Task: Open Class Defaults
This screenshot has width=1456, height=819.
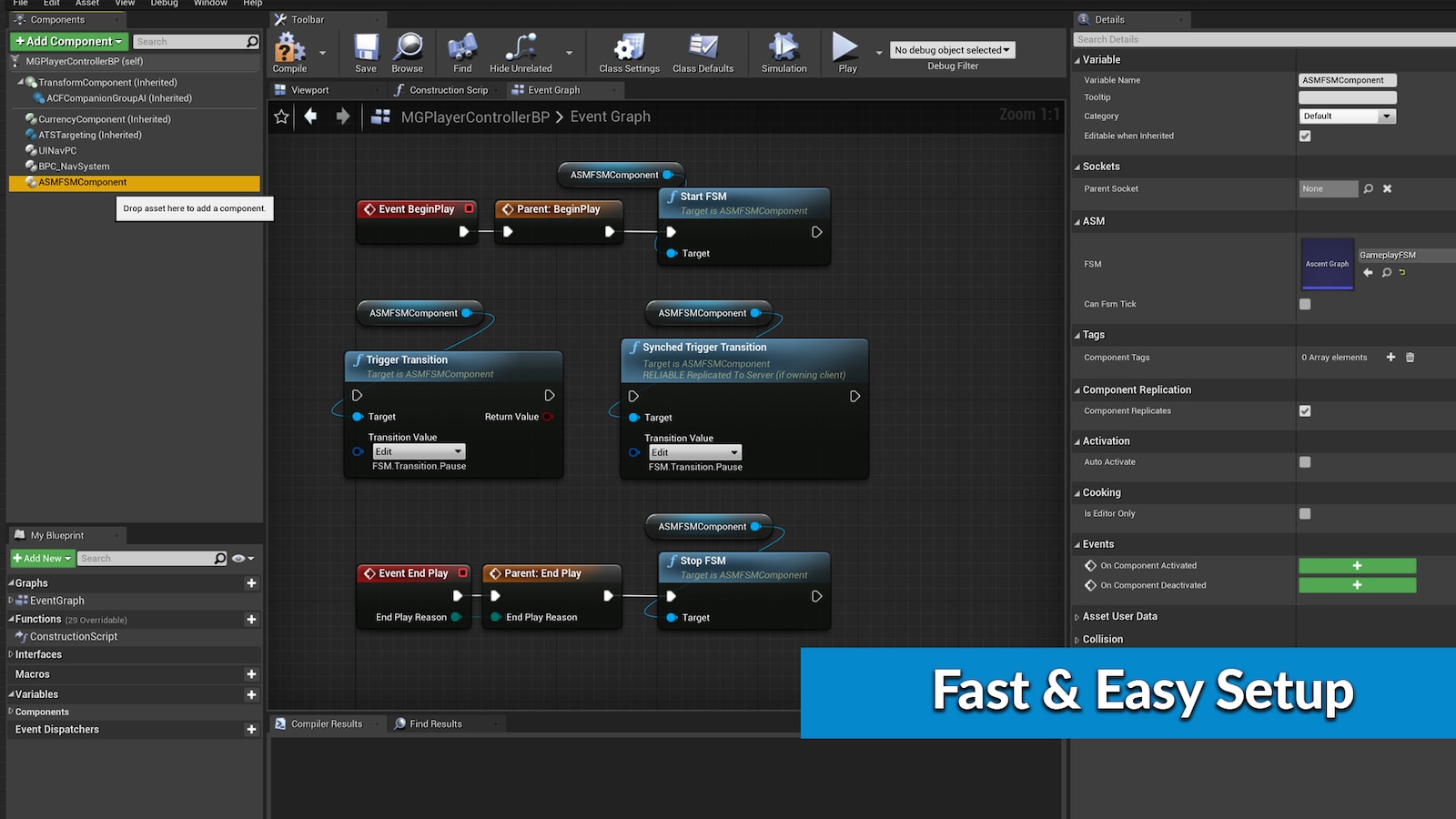Action: point(703,53)
